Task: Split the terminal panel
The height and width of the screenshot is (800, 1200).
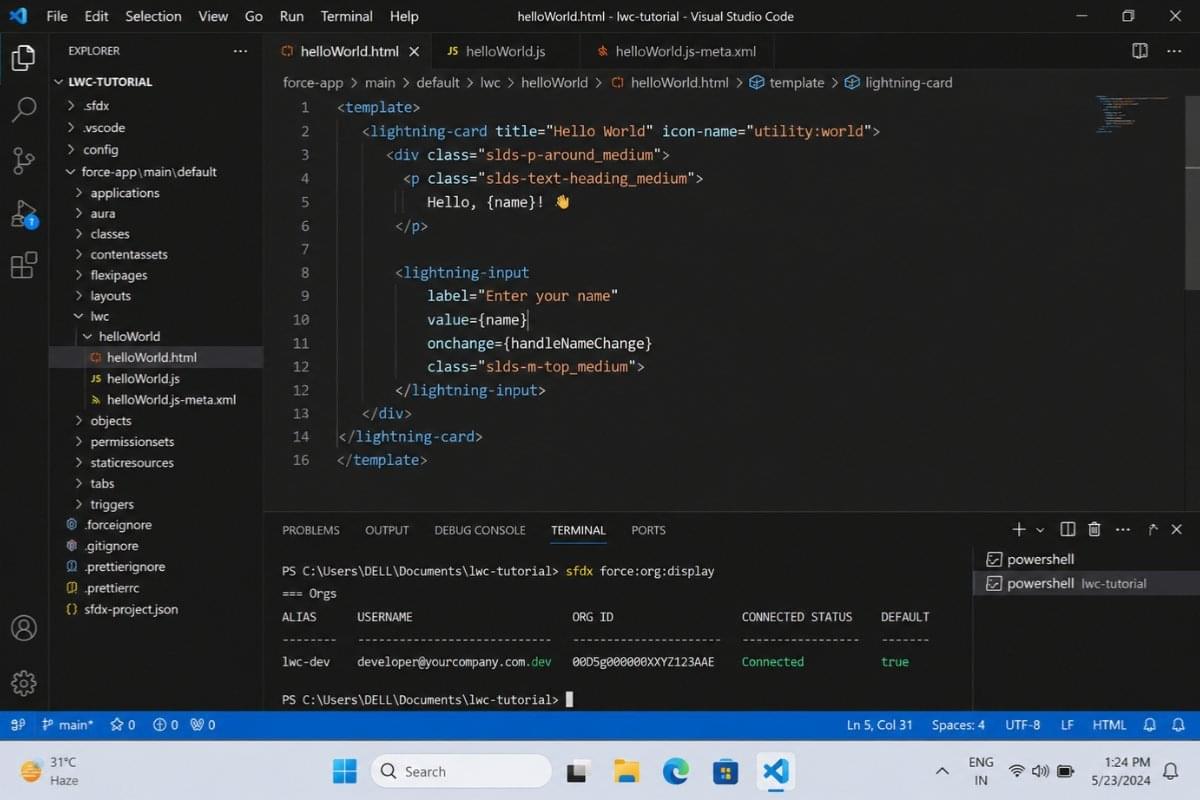Action: coord(1068,529)
